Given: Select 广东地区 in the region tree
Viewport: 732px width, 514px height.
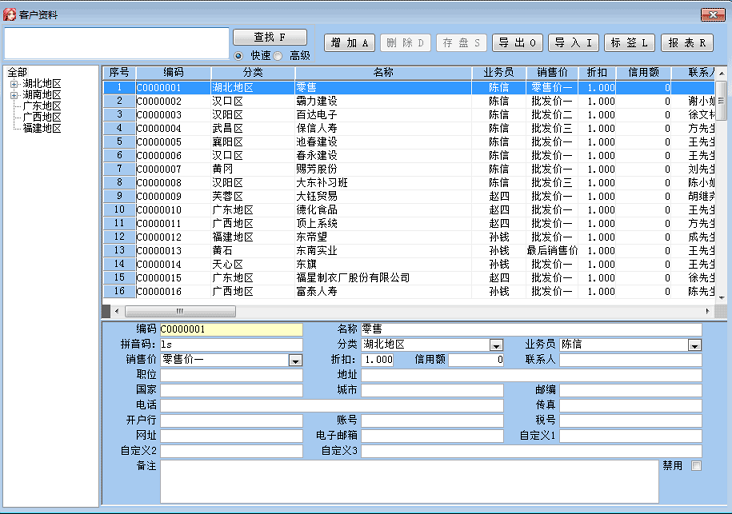Looking at the screenshot, I should coord(42,106).
